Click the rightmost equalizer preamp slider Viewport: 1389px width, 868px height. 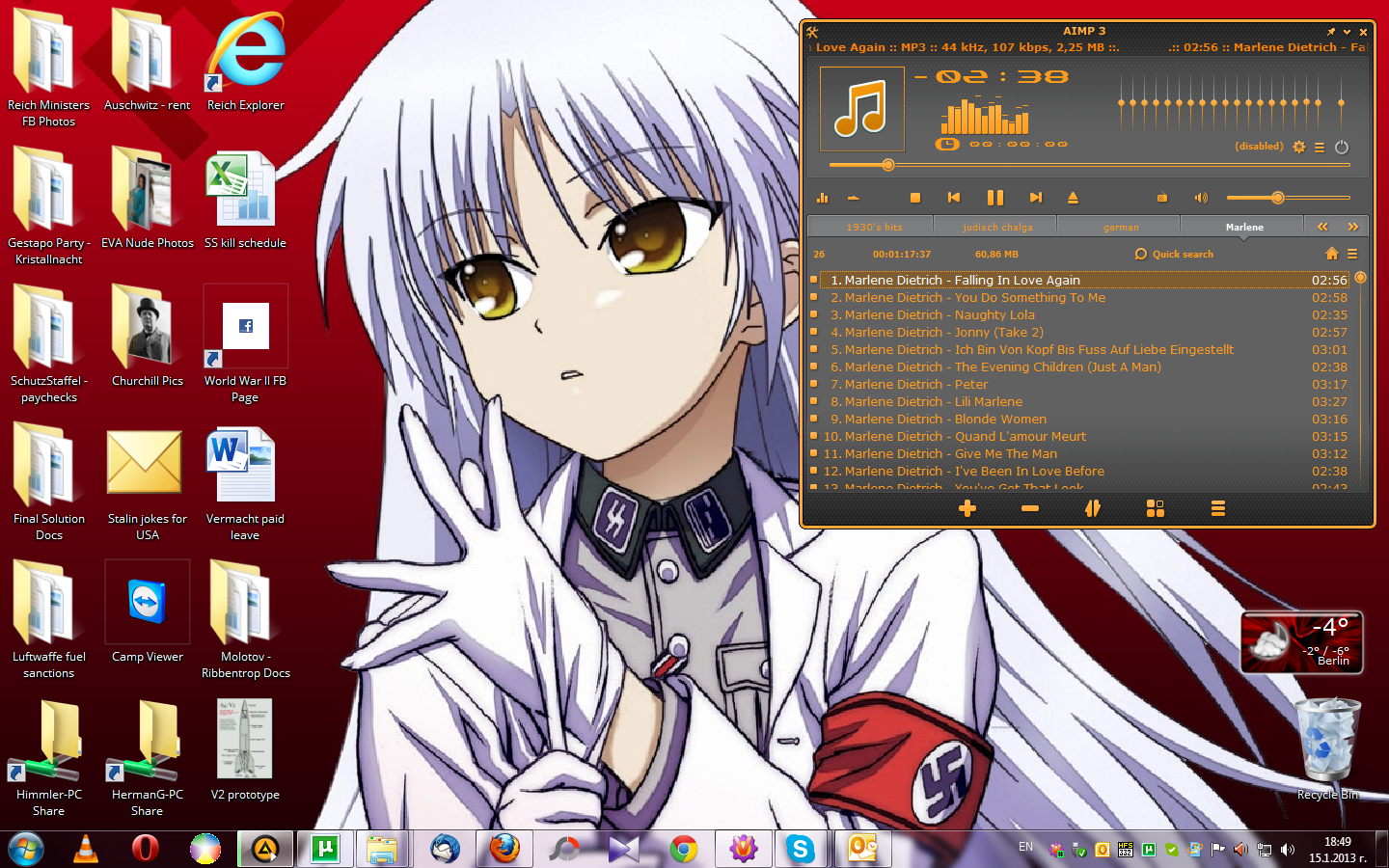[x=1341, y=103]
